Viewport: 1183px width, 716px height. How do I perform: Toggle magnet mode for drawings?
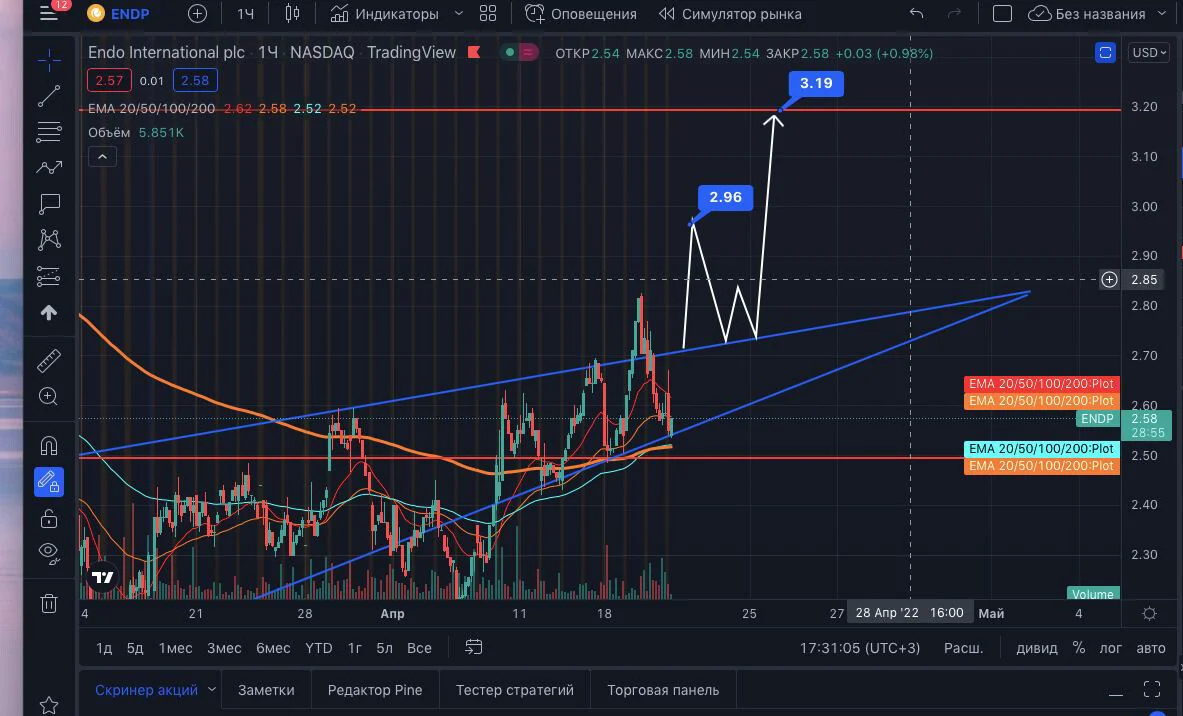49,446
